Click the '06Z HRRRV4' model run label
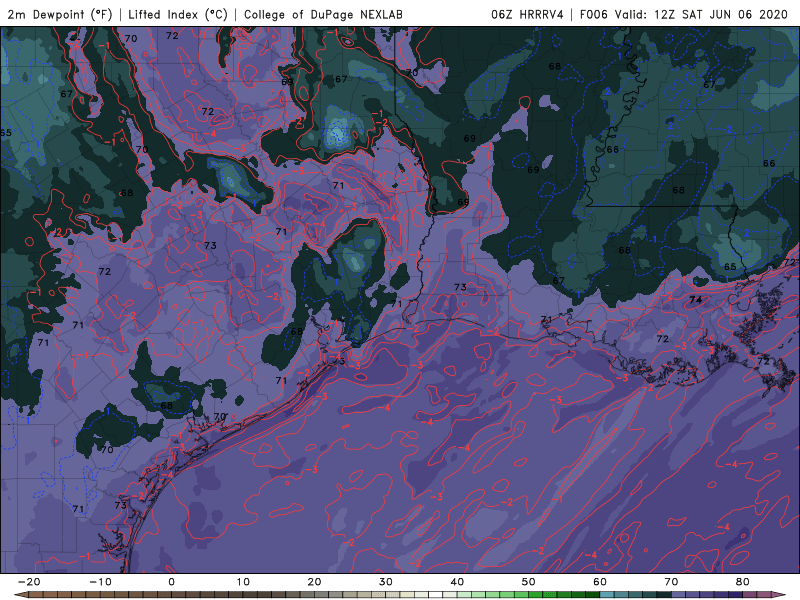The image size is (800, 600). [527, 14]
